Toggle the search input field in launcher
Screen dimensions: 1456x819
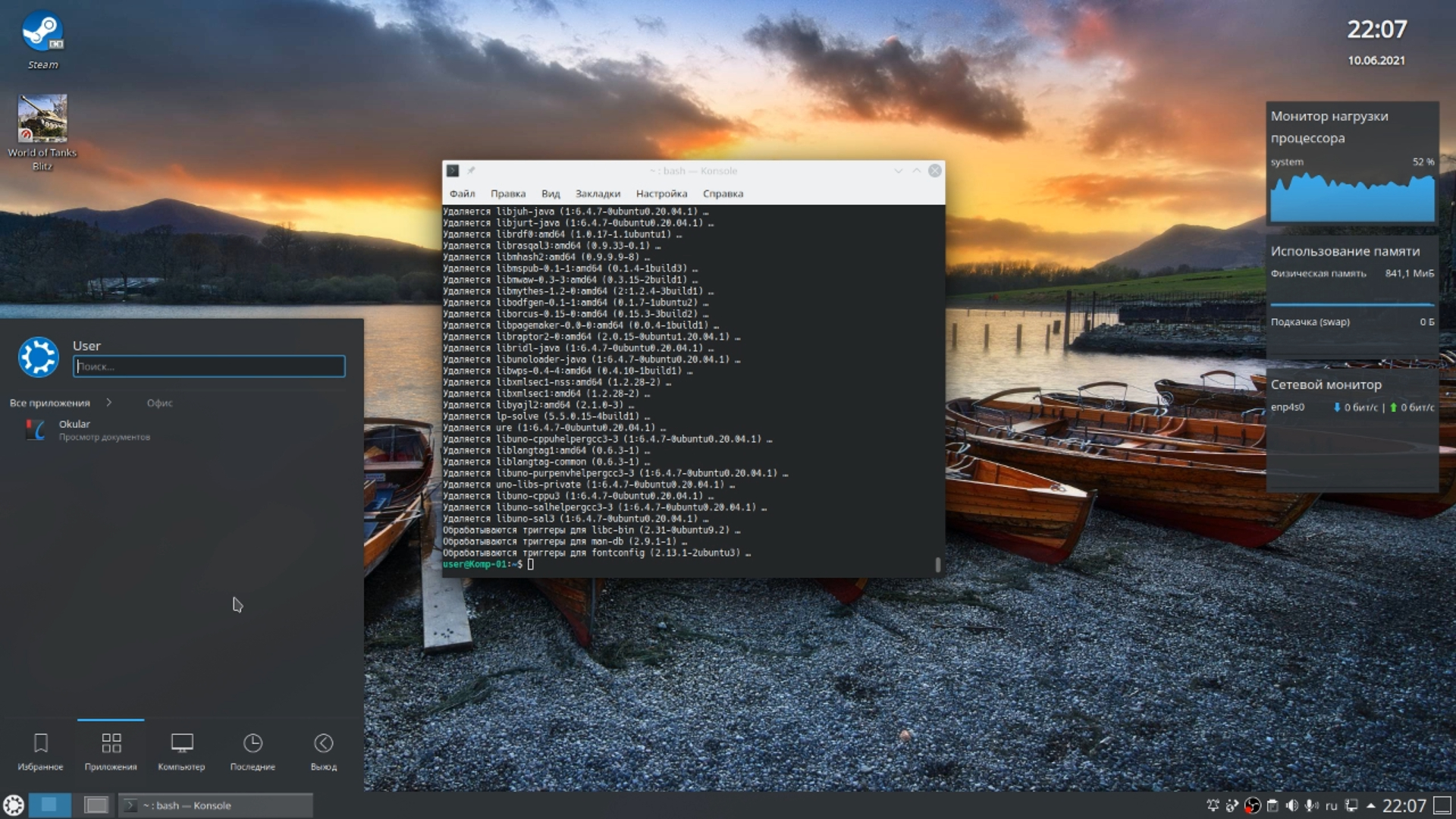(x=209, y=365)
